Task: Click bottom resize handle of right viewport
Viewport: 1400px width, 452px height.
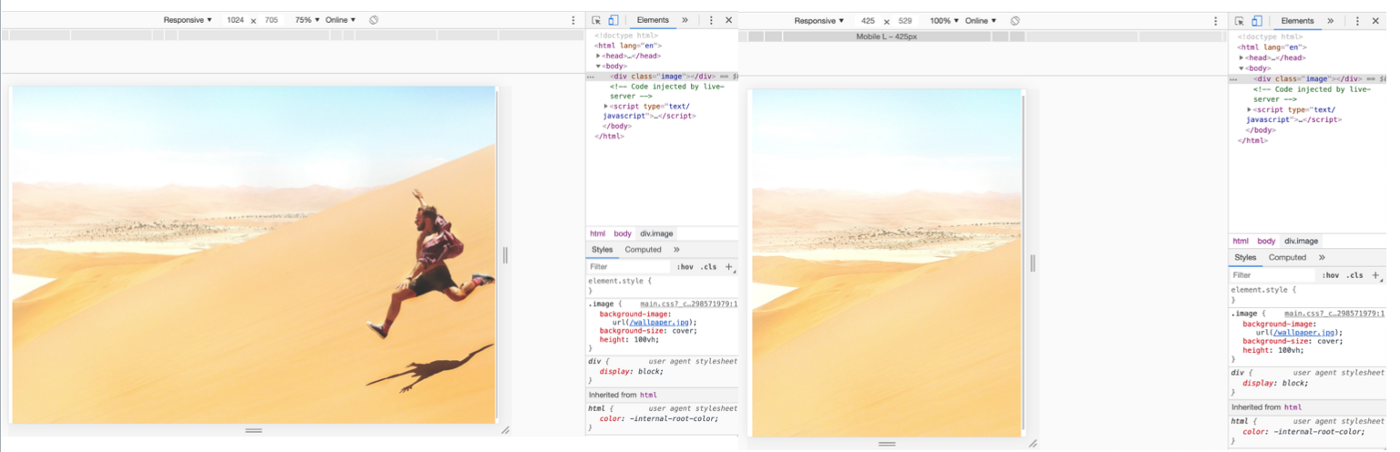Action: coord(887,443)
